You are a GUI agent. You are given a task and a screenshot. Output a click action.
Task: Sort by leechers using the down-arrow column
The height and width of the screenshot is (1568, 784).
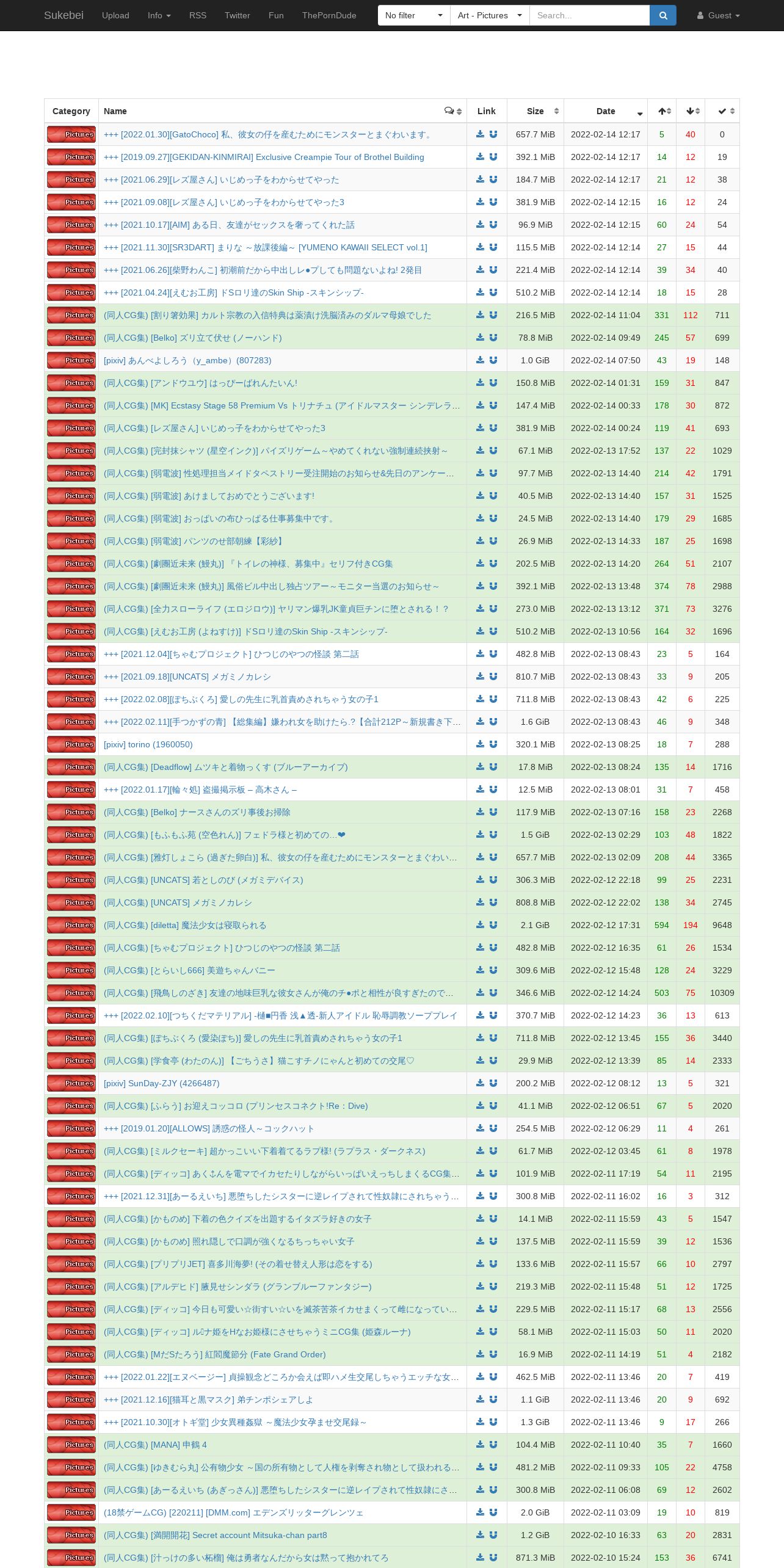point(691,111)
